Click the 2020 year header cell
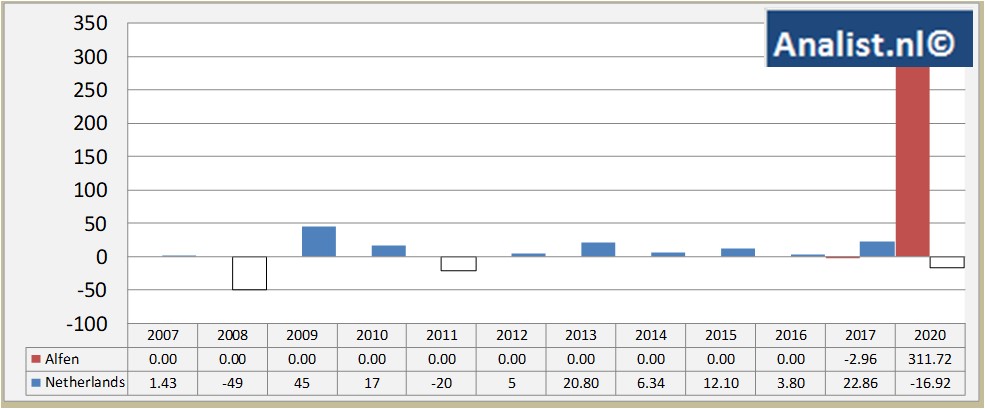The height and width of the screenshot is (409, 985). pyautogui.click(x=930, y=336)
